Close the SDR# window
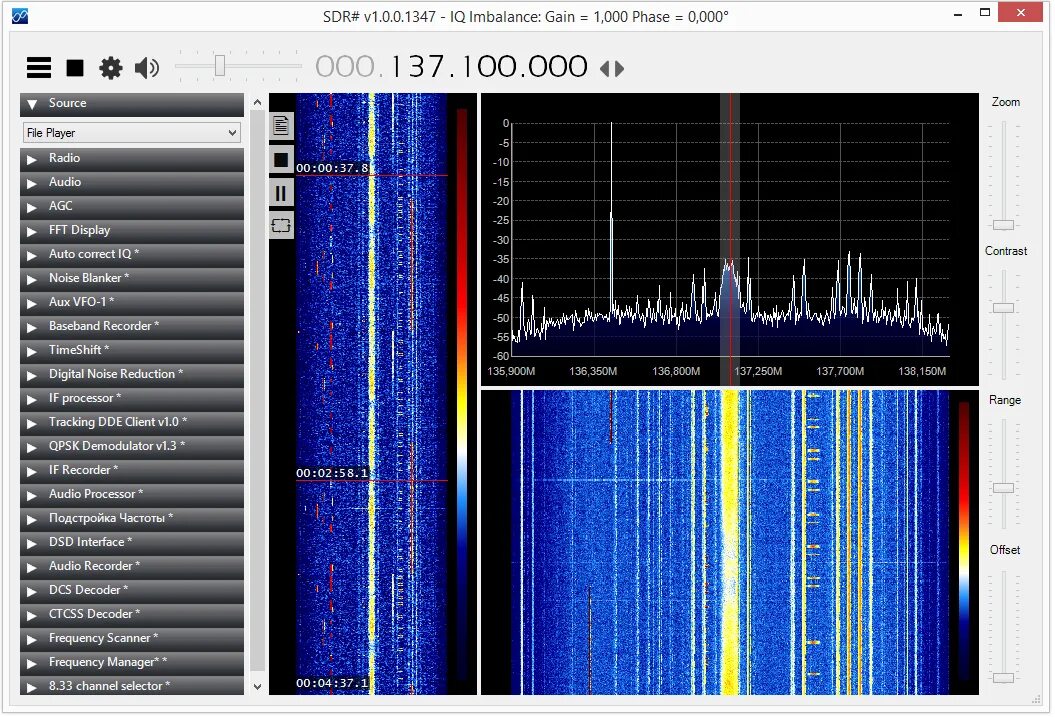Screen dimensions: 1055x717 coord(1021,12)
